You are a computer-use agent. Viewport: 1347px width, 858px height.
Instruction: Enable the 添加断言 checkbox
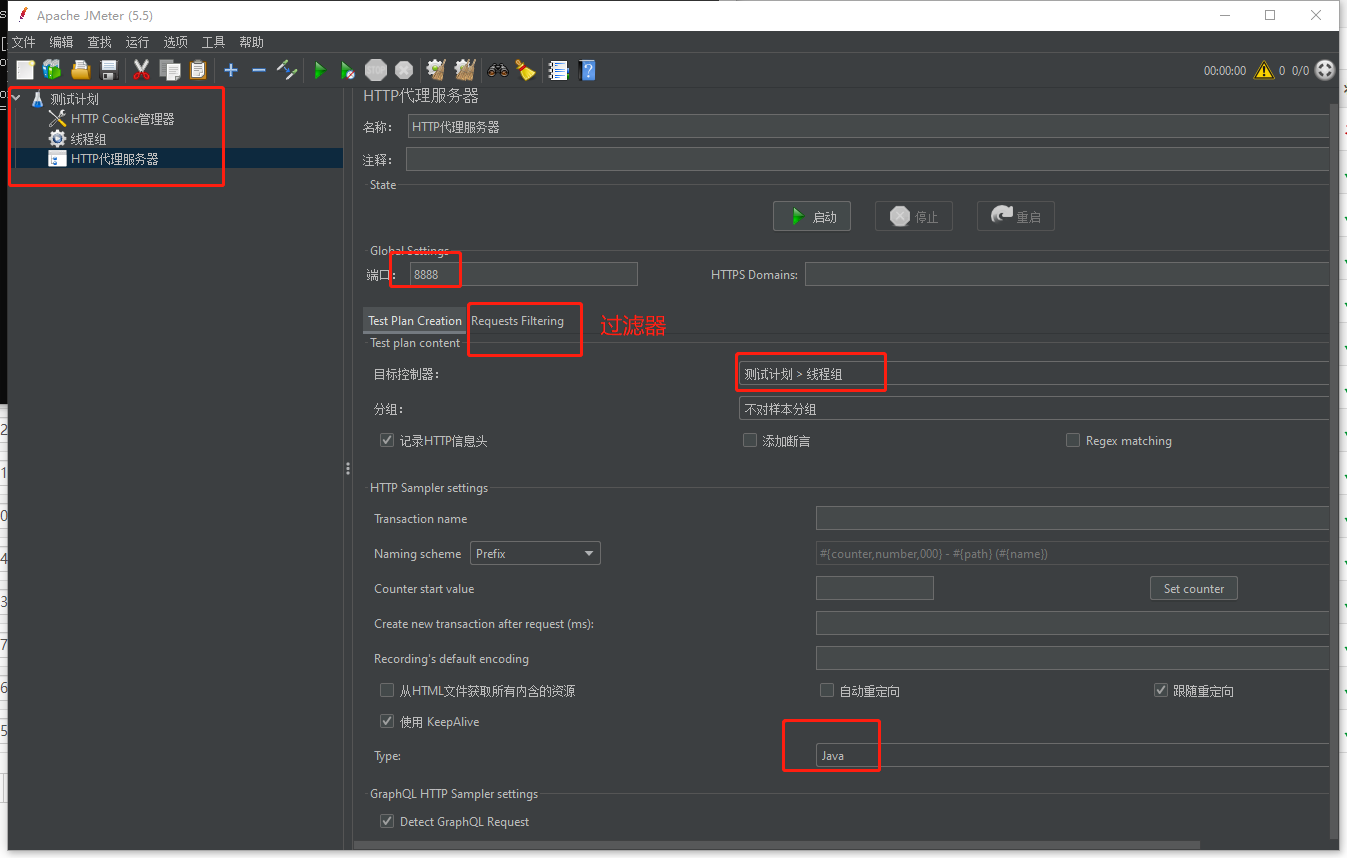point(750,440)
